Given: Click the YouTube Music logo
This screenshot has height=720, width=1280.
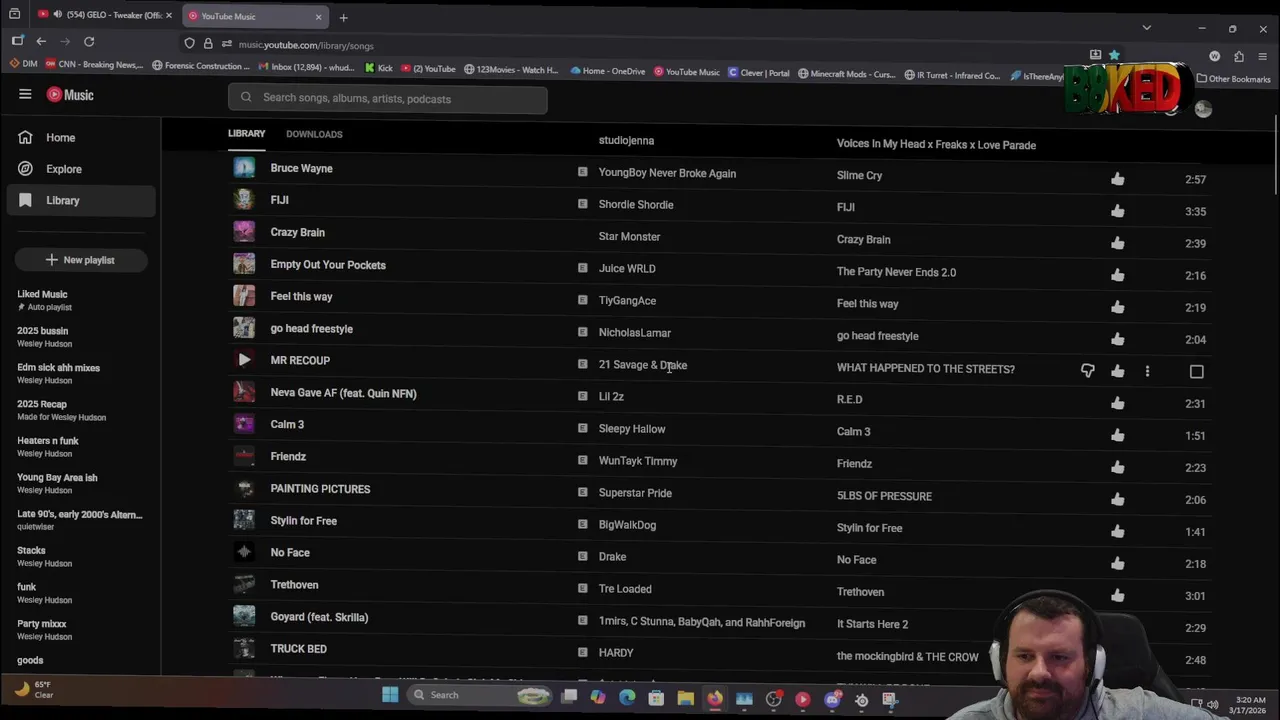Looking at the screenshot, I should tap(70, 95).
